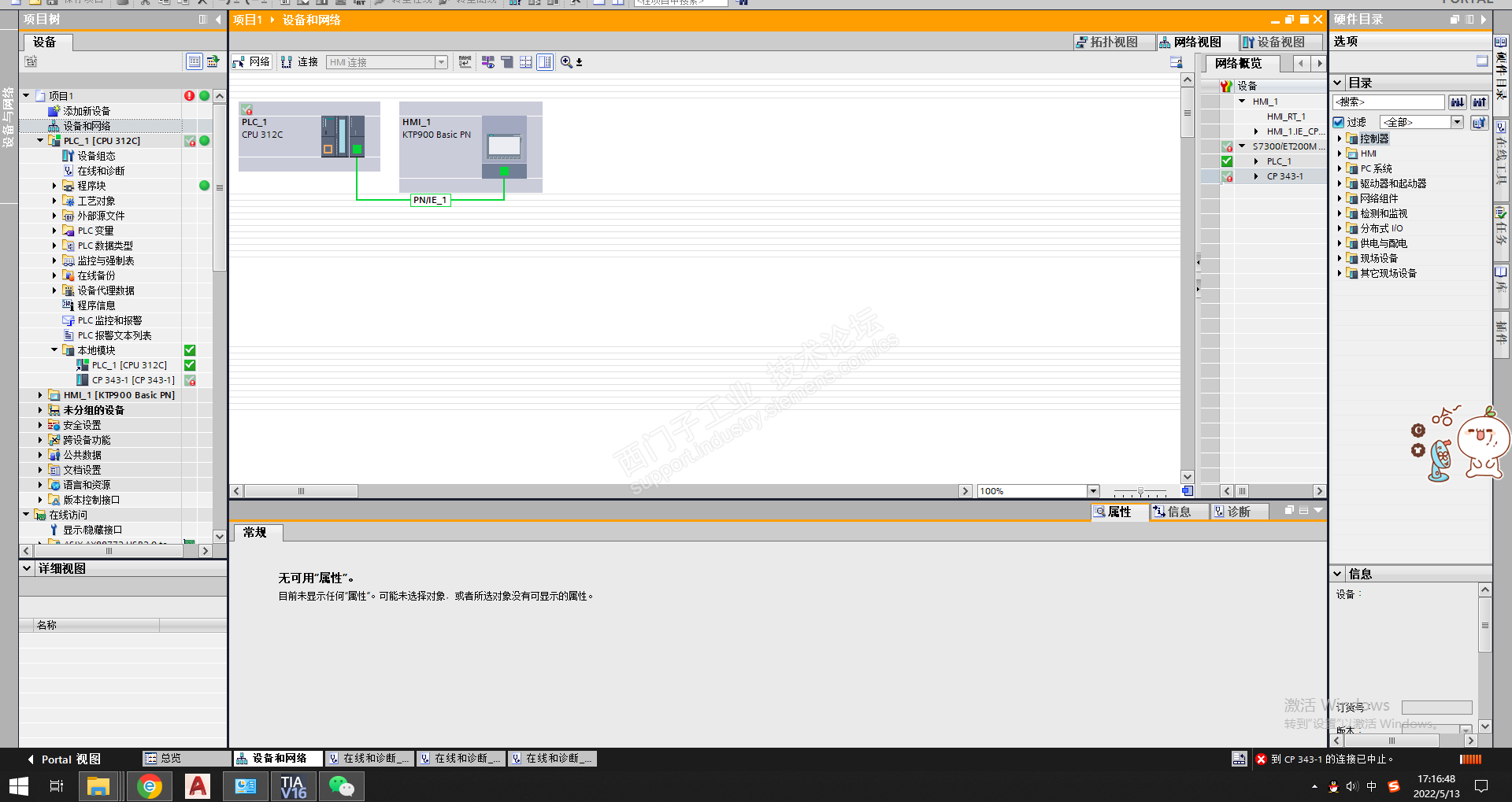
Task: Toggle the 过滤 (Filter) checkbox
Action: 1339,122
